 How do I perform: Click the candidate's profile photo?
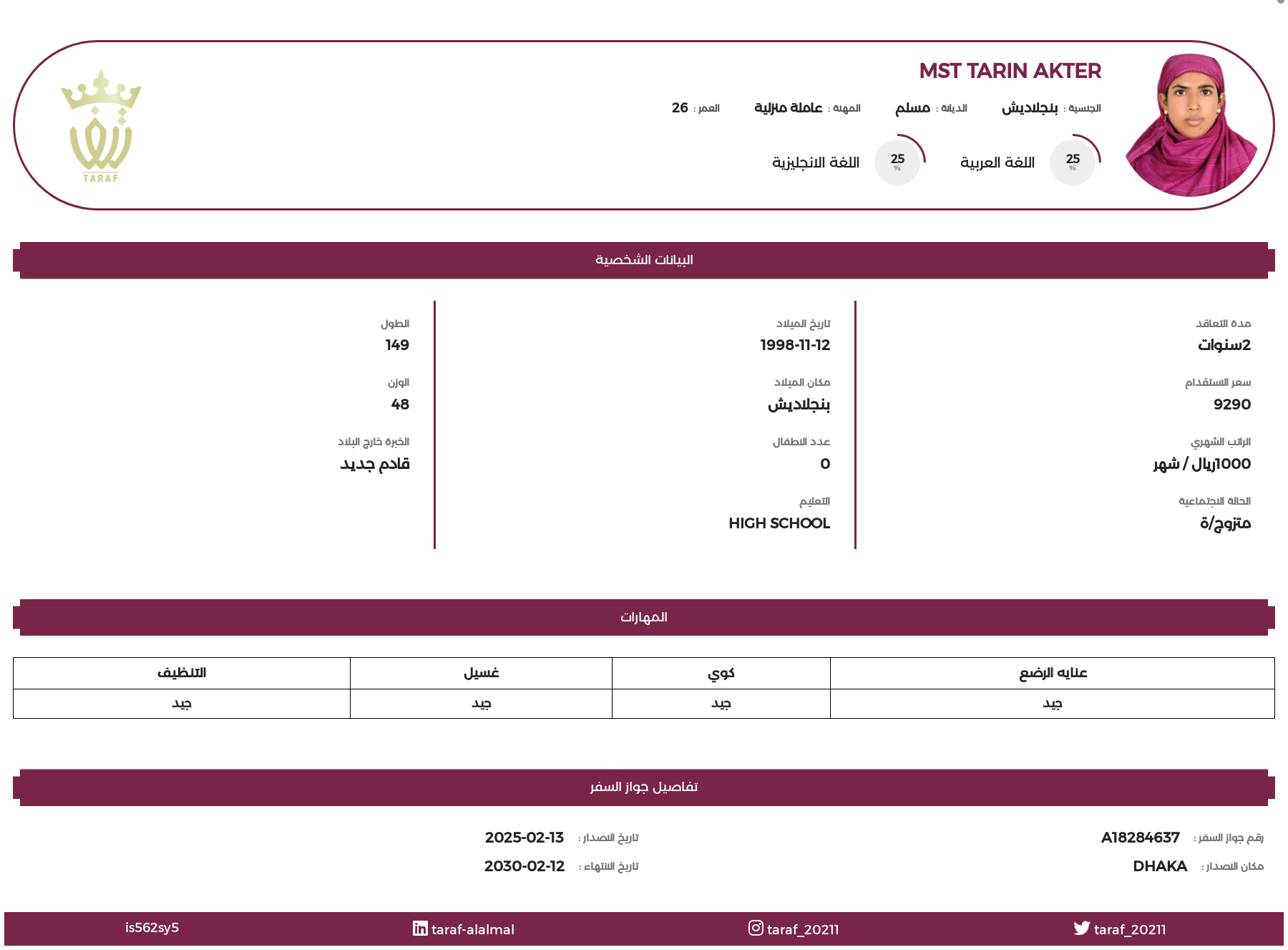[x=1191, y=125]
